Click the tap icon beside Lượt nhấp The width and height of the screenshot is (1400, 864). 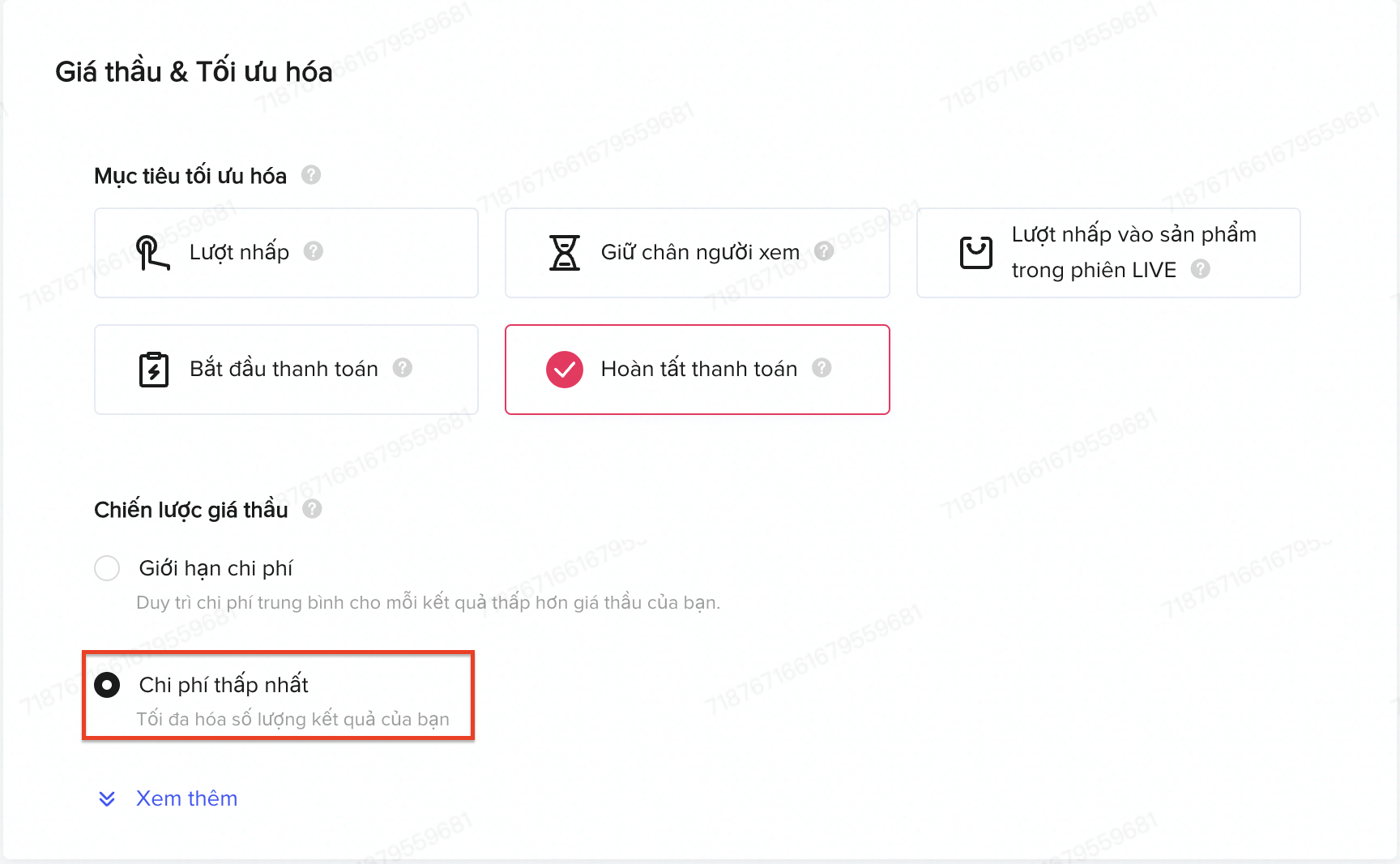pos(152,253)
